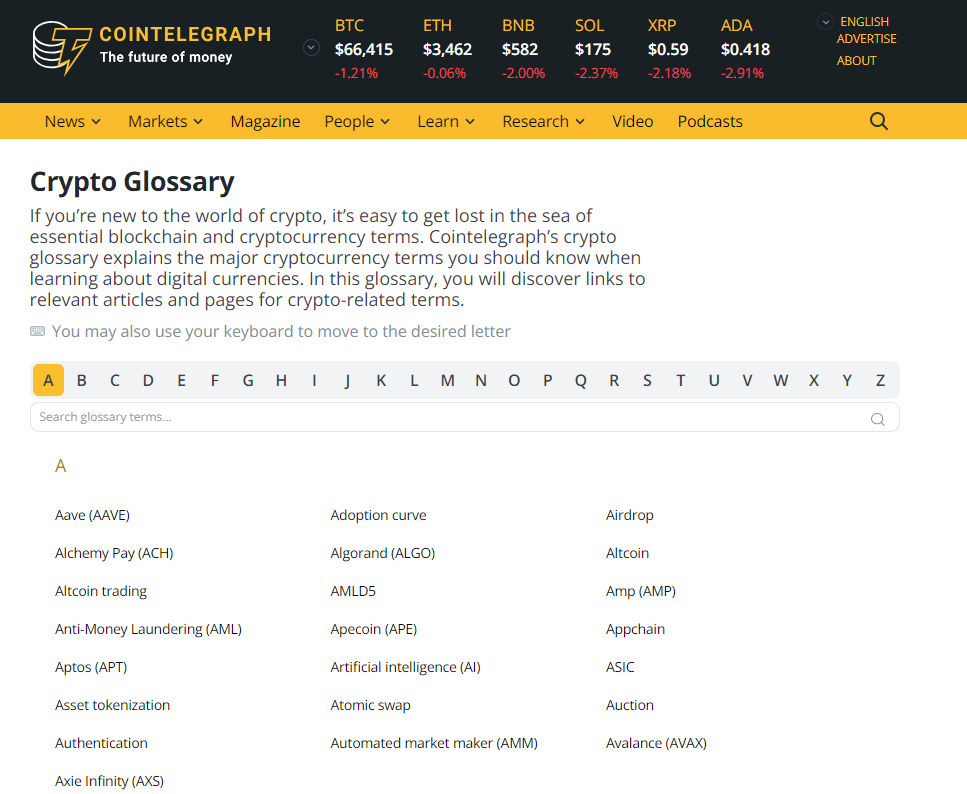Open Anti-Money Laundering (AML) term
This screenshot has height=794, width=967.
[x=149, y=629]
